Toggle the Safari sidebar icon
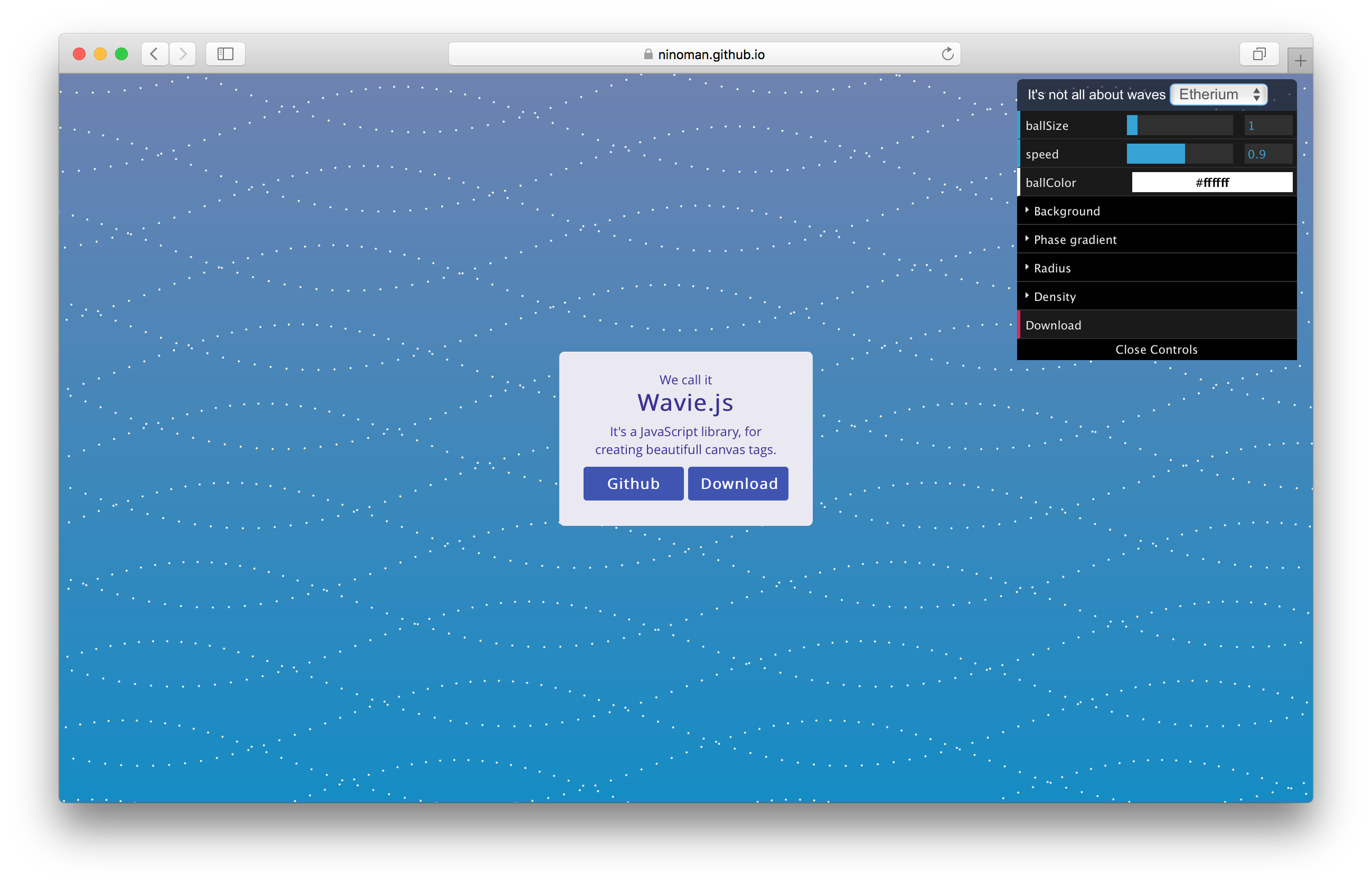This screenshot has height=887, width=1372. (x=225, y=54)
